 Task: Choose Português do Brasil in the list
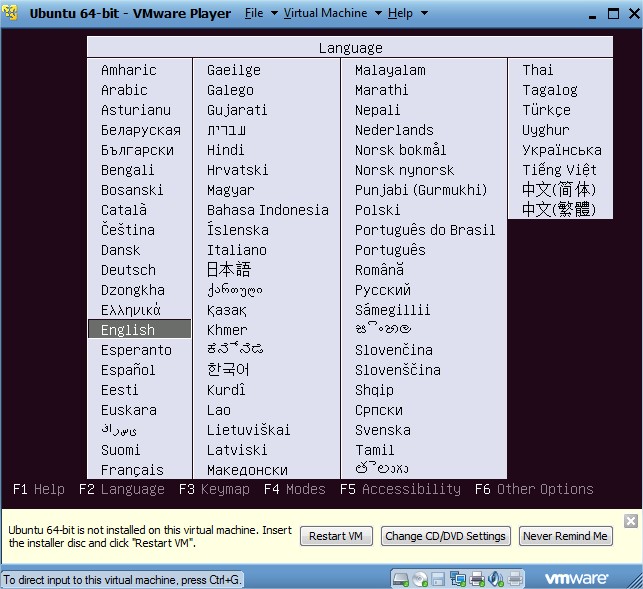[425, 230]
